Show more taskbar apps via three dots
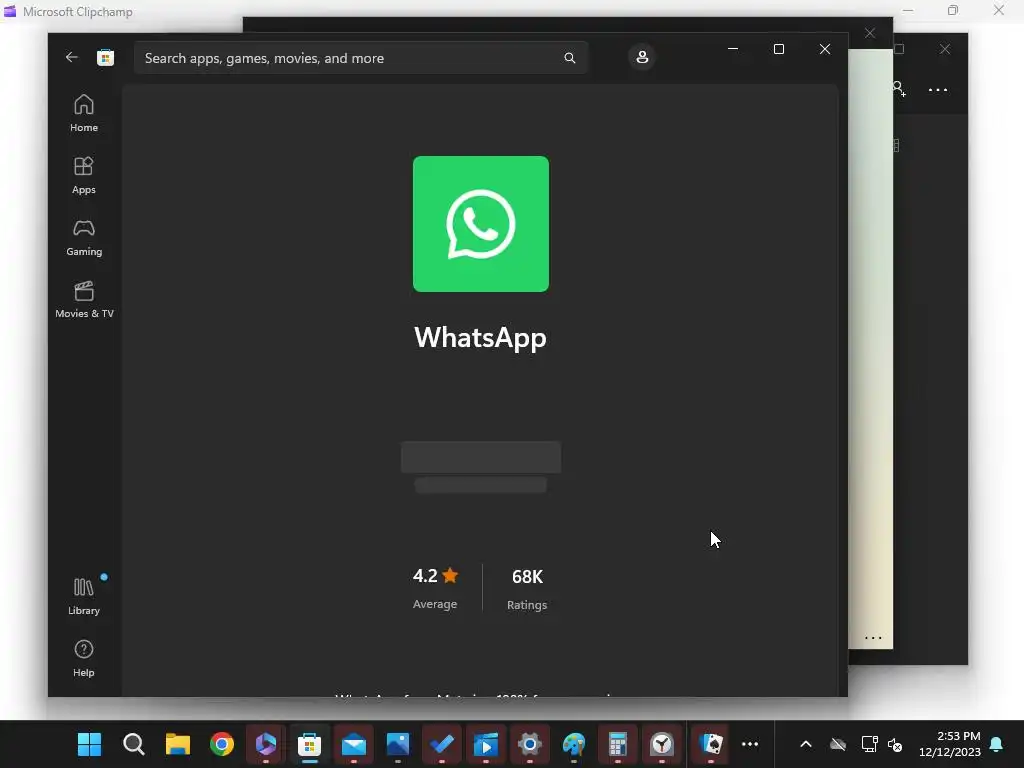The image size is (1024, 768). click(750, 744)
